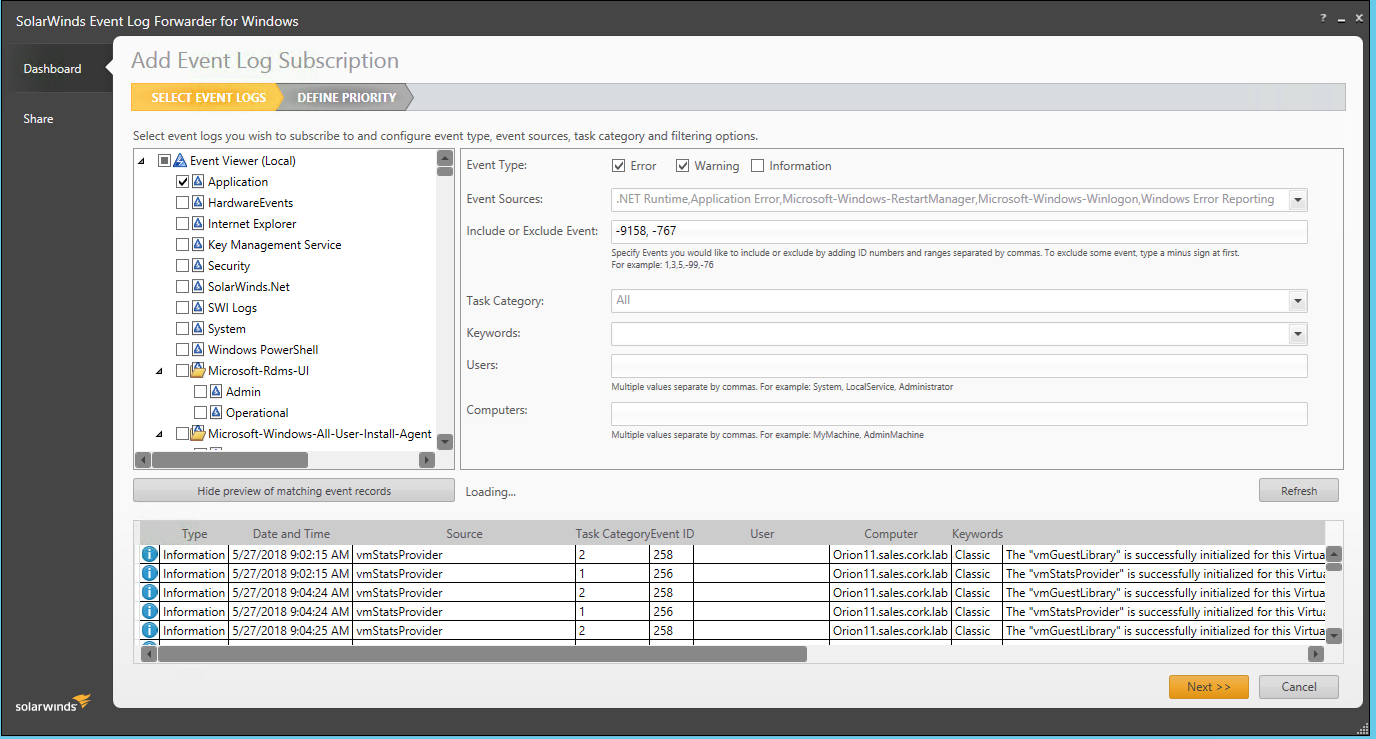
Task: Tick the Admin log checkbox
Action: pos(200,391)
